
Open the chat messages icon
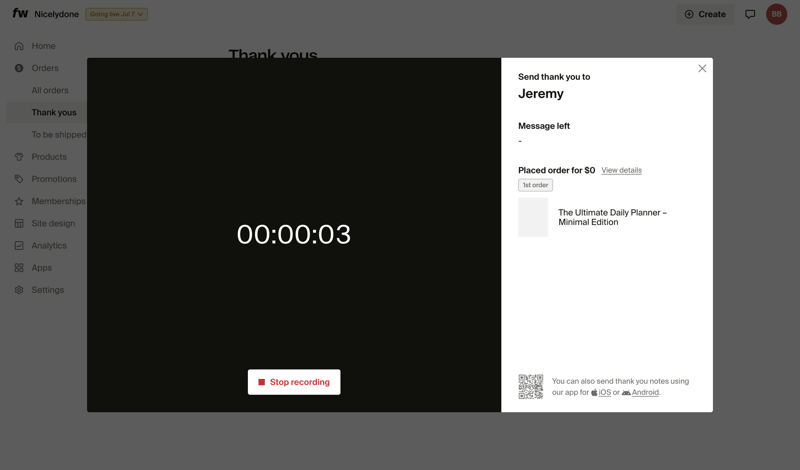point(750,14)
